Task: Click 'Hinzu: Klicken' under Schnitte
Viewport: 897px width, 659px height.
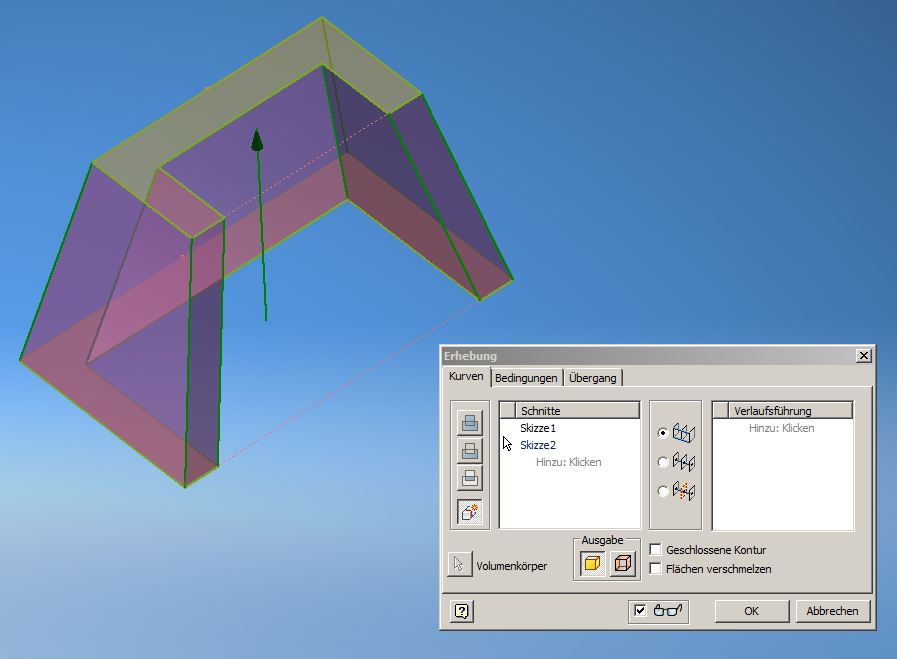Action: 569,462
